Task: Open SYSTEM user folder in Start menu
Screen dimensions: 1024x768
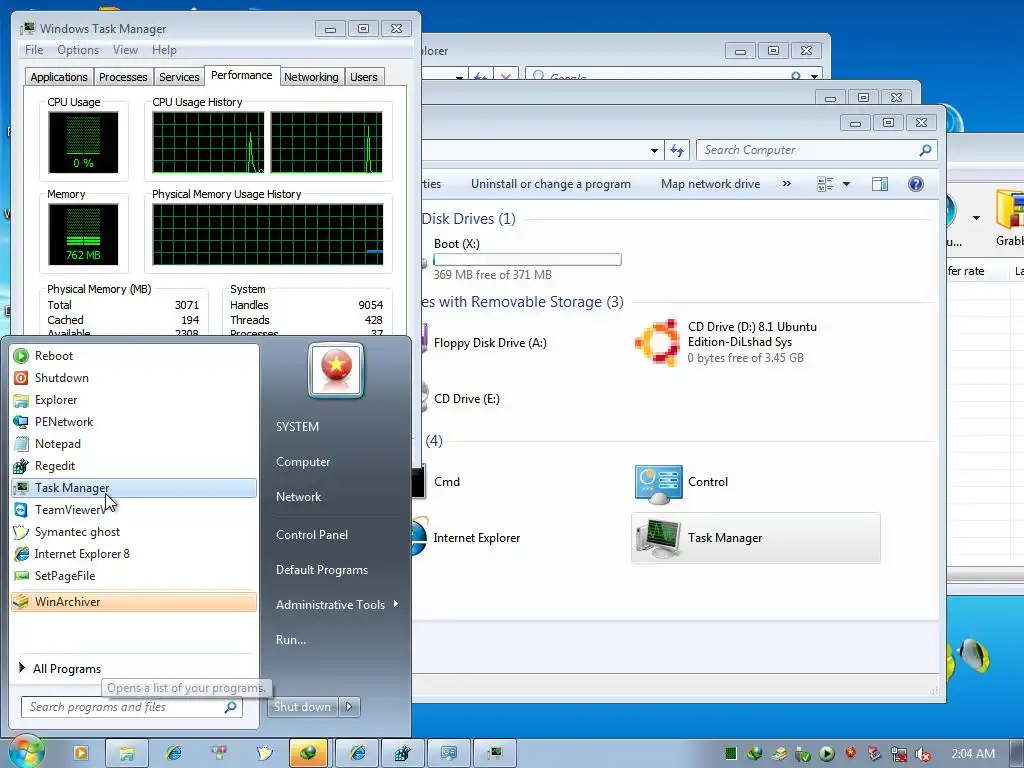Action: point(297,427)
